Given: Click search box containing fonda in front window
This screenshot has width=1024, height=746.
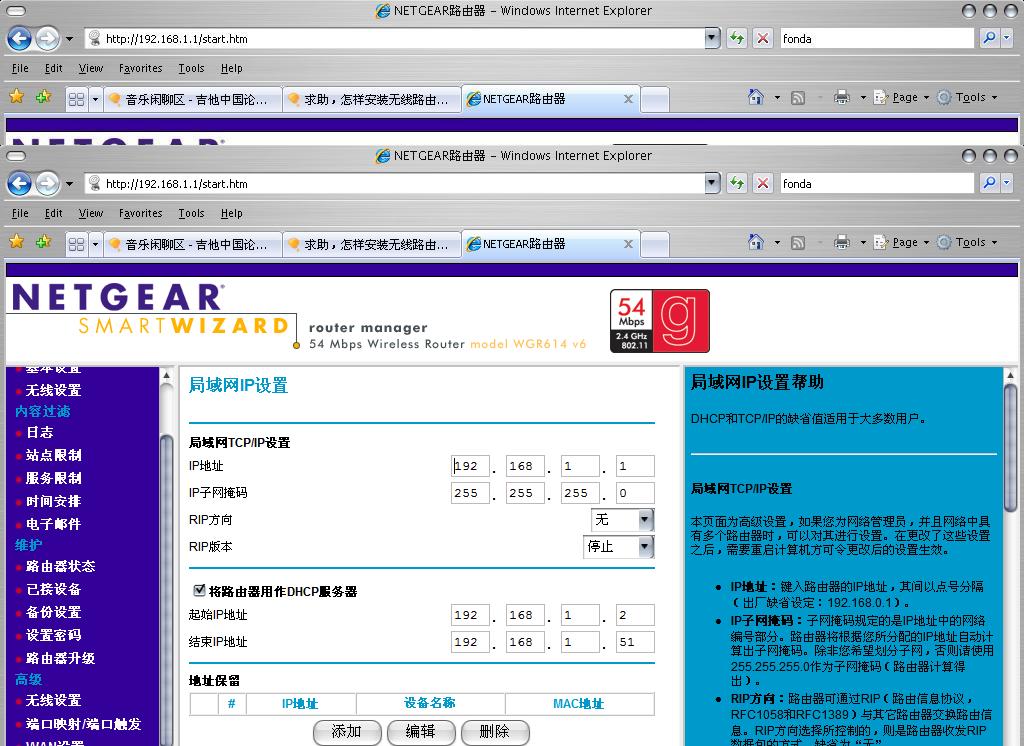Looking at the screenshot, I should point(877,184).
